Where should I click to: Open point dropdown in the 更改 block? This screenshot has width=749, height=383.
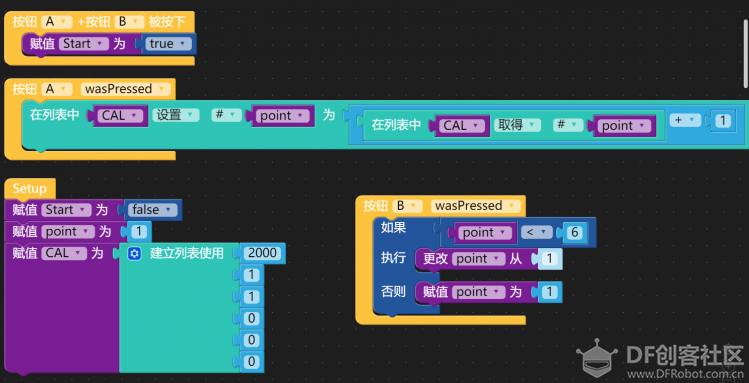479,259
